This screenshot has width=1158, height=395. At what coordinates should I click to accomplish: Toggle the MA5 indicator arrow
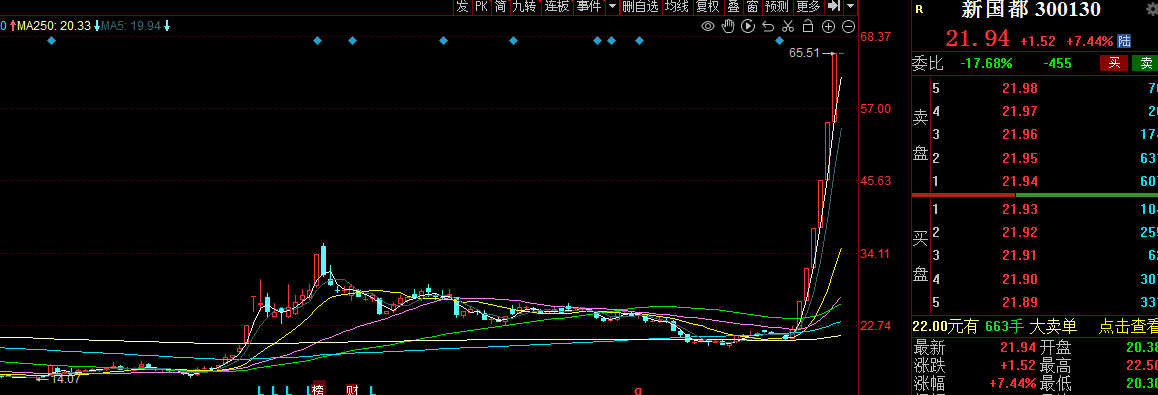(x=168, y=26)
